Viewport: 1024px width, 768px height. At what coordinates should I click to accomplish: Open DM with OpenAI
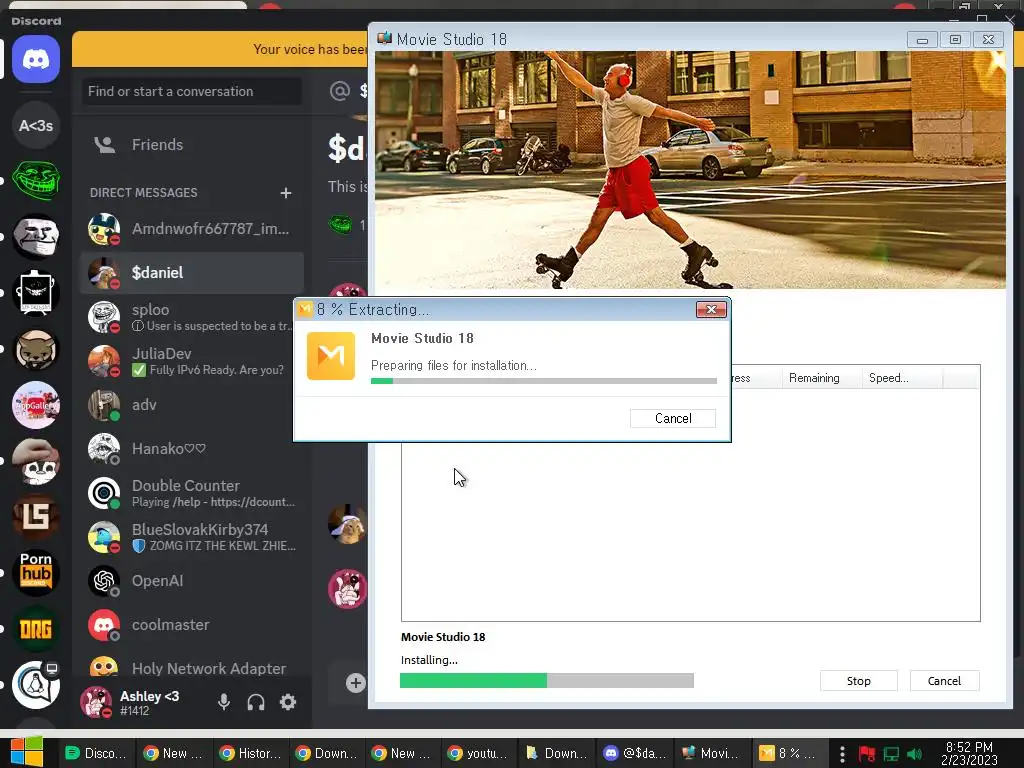[192, 581]
